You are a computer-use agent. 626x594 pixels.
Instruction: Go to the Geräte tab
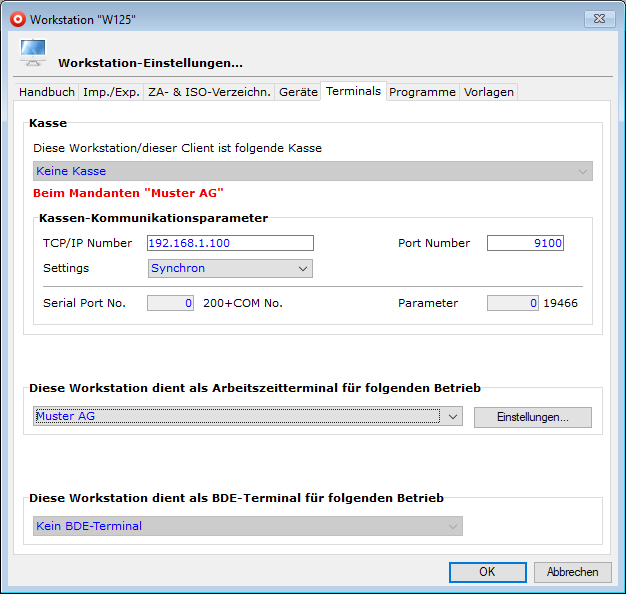(298, 92)
